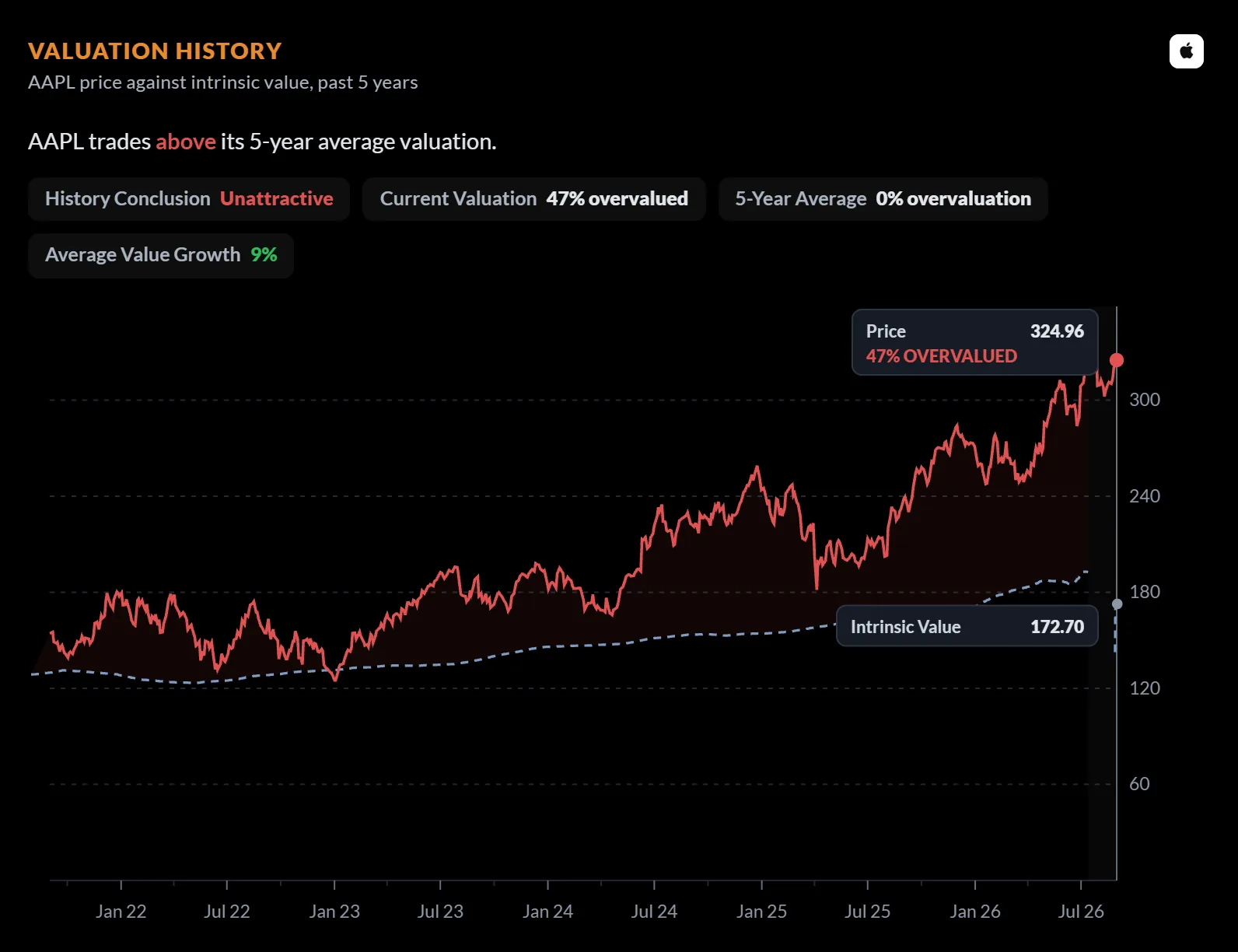Click the 'Jul 24' axis label
Image resolution: width=1238 pixels, height=952 pixels.
654,912
